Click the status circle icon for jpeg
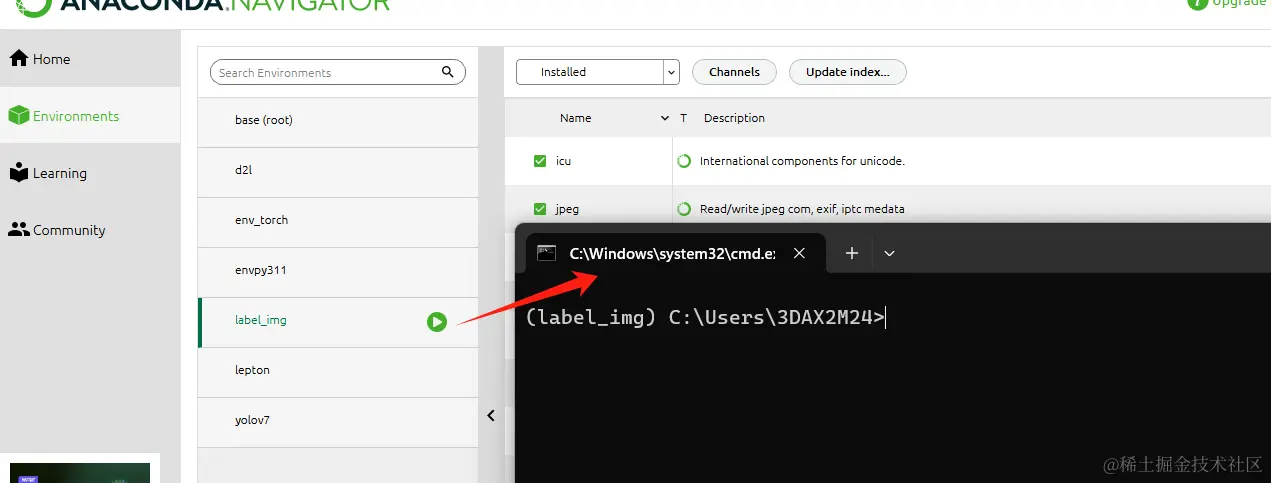The image size is (1271, 483). pyautogui.click(x=685, y=209)
